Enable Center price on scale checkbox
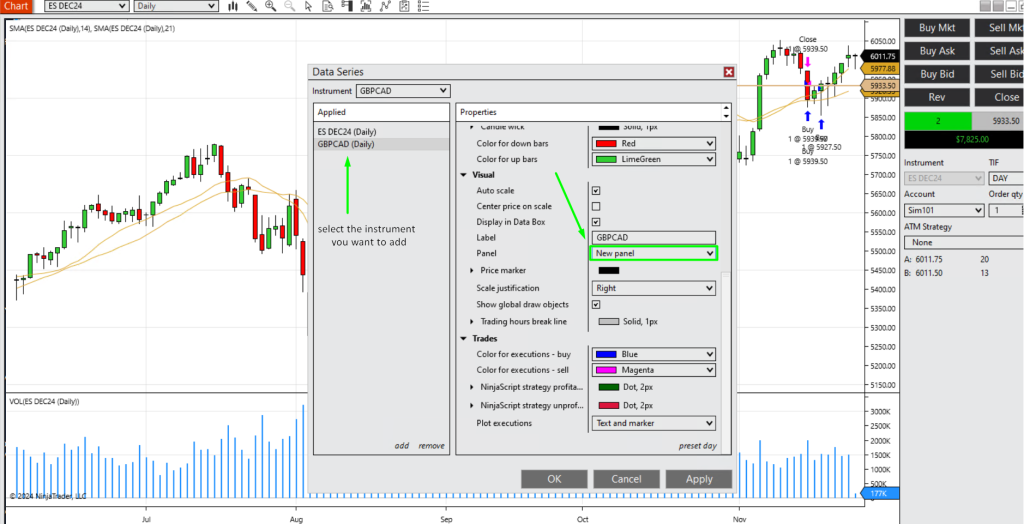Viewport: 1024px width, 524px height. click(x=596, y=206)
